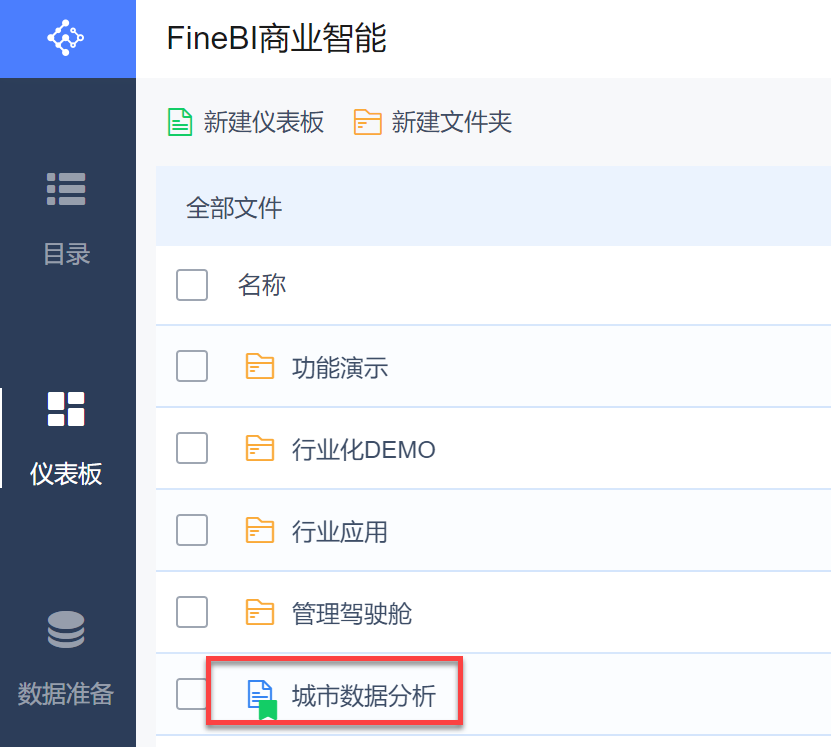Open the 目录 directory sidebar icon
Image resolution: width=831 pixels, height=747 pixels.
pos(67,189)
